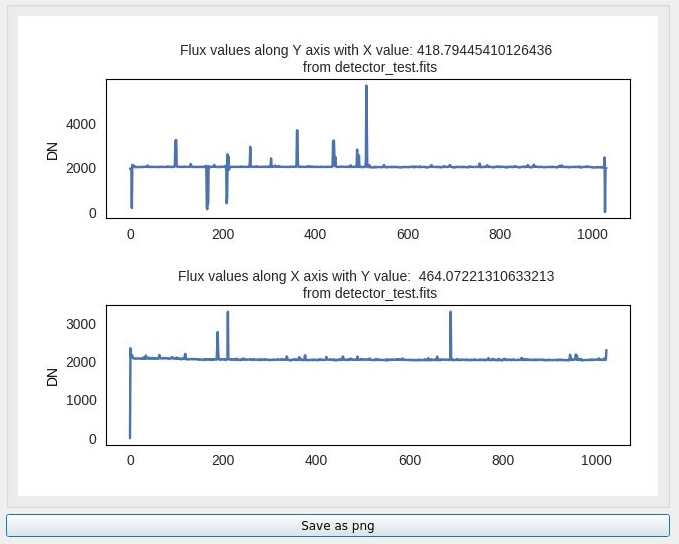Screen dimensions: 679x544
Task: Click the bottom plot title with Y value
Action: [366, 276]
